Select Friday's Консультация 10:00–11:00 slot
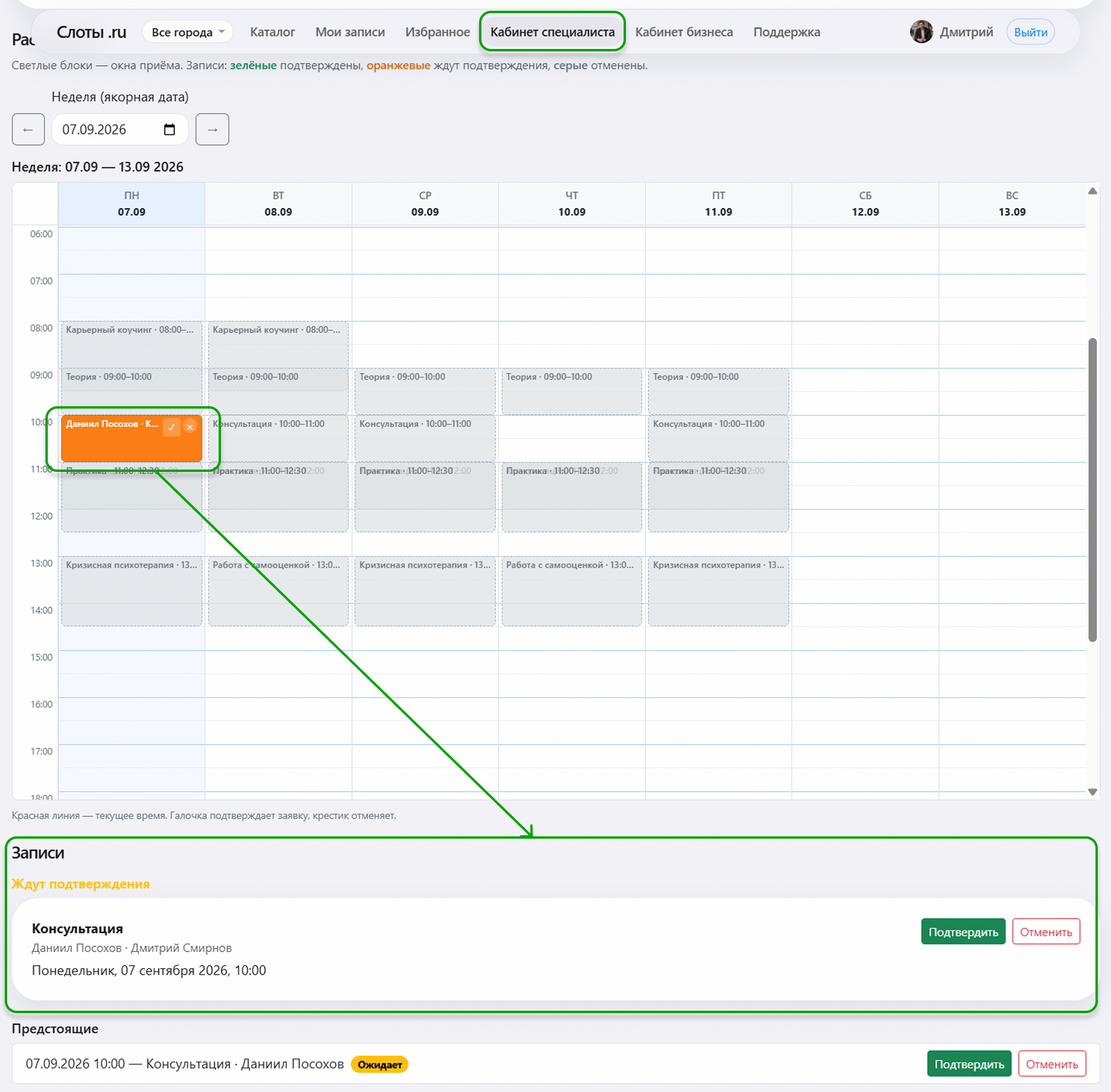The height and width of the screenshot is (1092, 1111). point(719,438)
